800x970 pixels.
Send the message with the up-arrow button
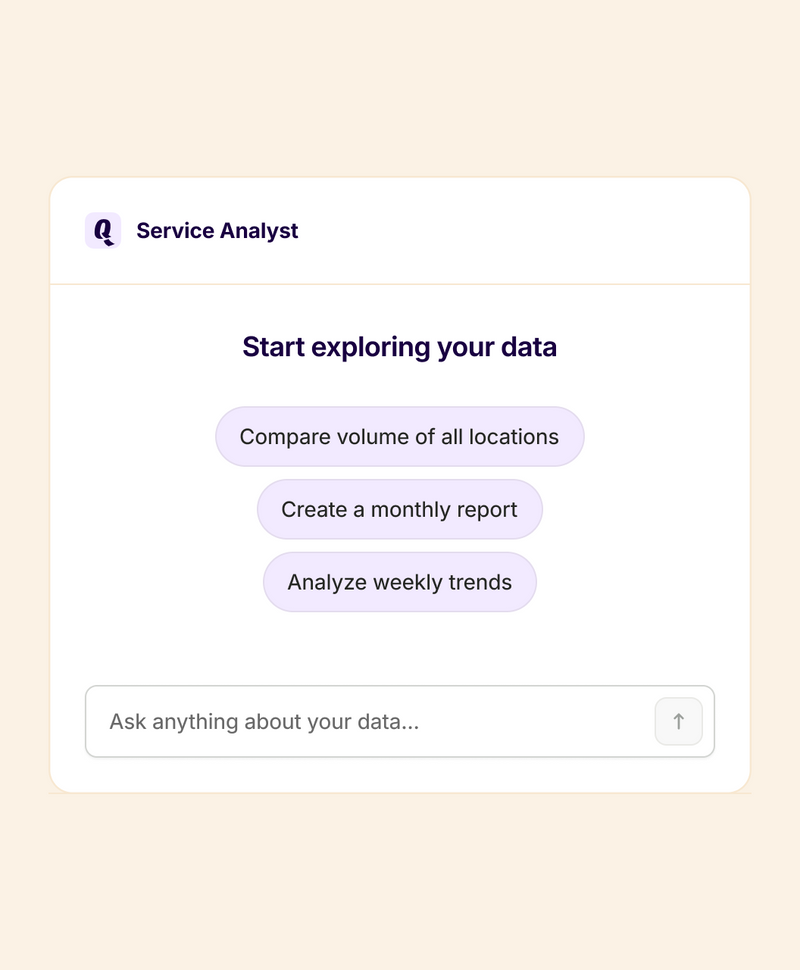[679, 721]
